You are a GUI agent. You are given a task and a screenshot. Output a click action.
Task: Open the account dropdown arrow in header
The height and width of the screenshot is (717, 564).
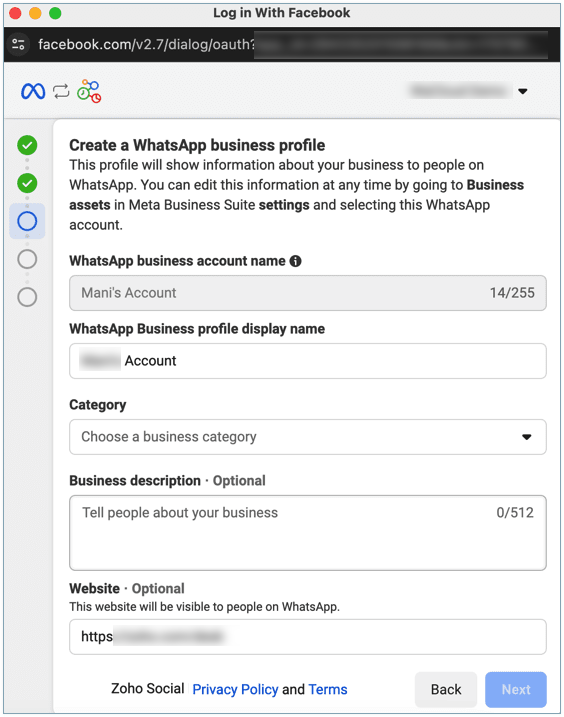click(x=523, y=91)
